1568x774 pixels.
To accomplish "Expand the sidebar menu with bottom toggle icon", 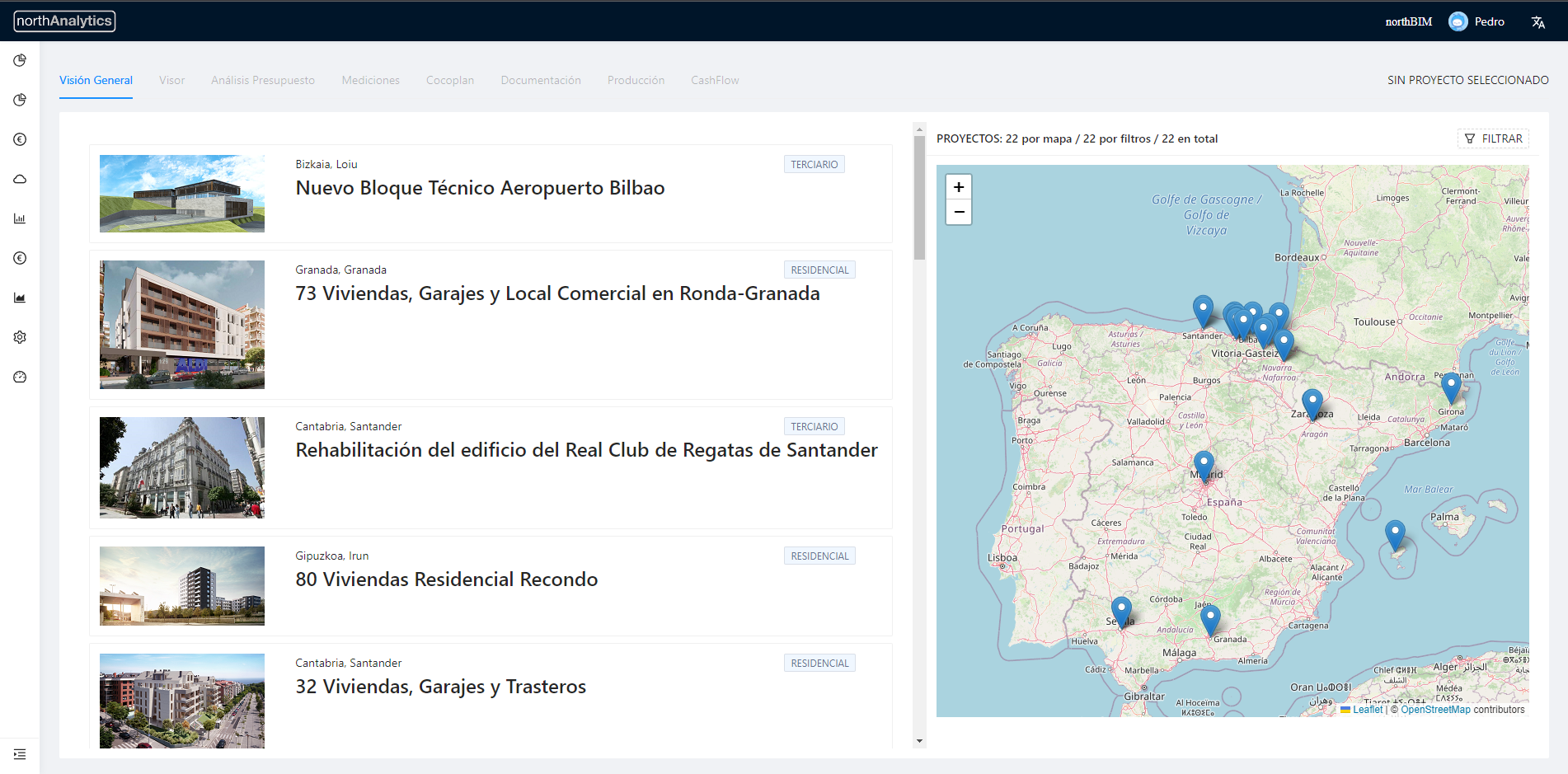I will pos(20,754).
